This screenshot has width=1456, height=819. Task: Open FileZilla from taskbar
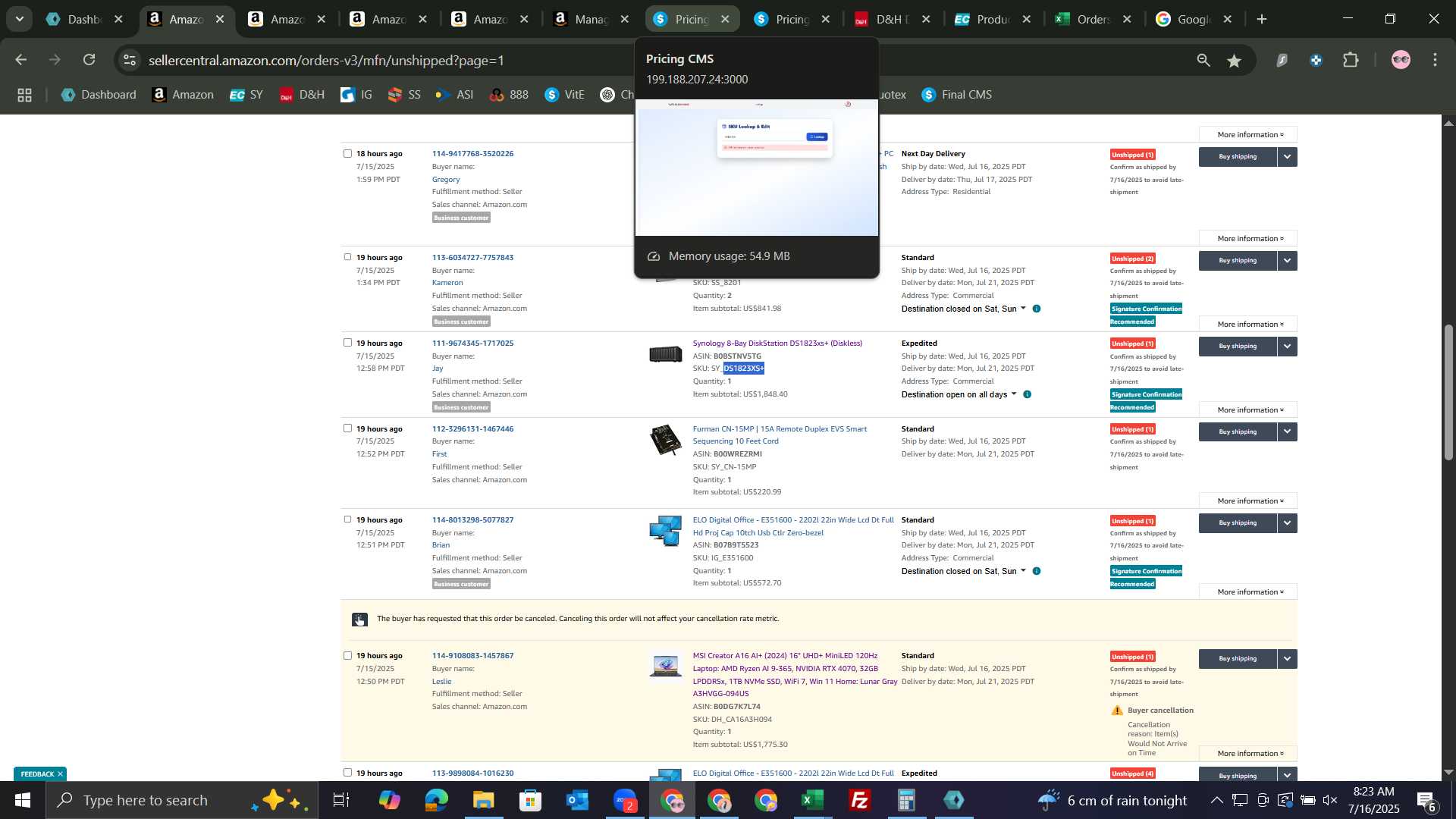tap(859, 800)
